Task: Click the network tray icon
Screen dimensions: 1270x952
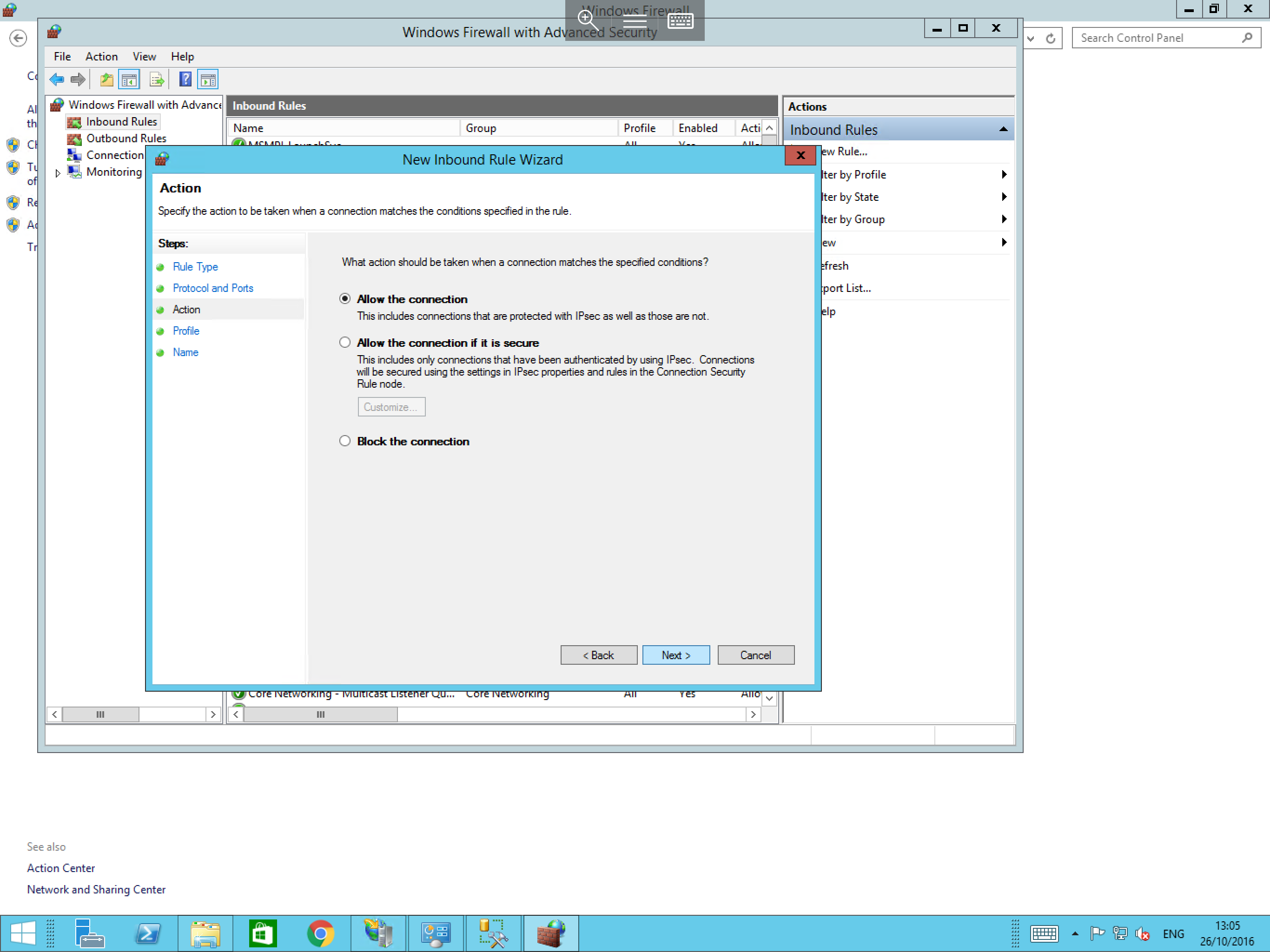Action: (1119, 934)
